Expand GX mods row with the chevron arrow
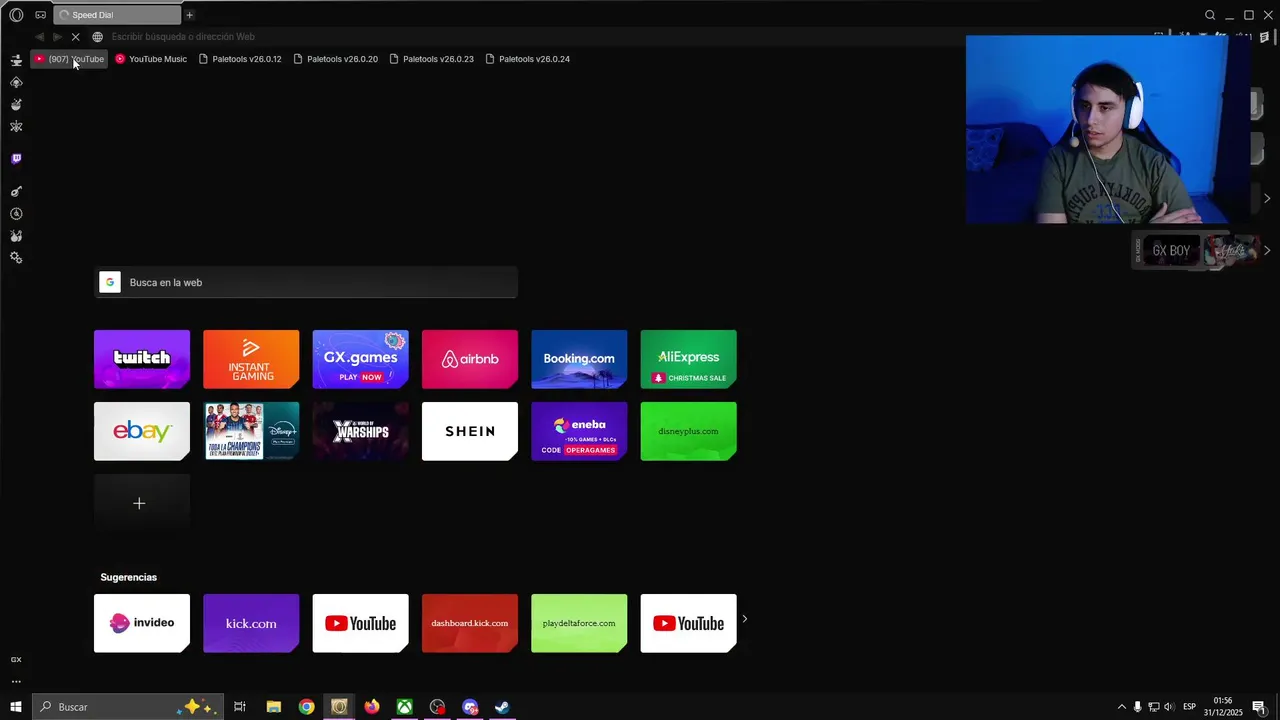Screen dimensions: 1280x720 [1267, 251]
